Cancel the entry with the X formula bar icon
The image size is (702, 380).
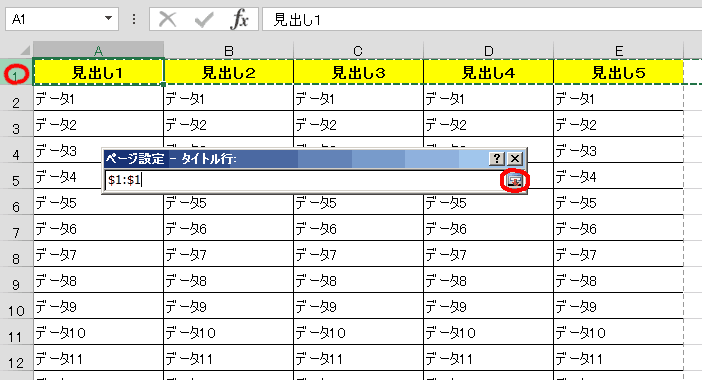pos(167,19)
